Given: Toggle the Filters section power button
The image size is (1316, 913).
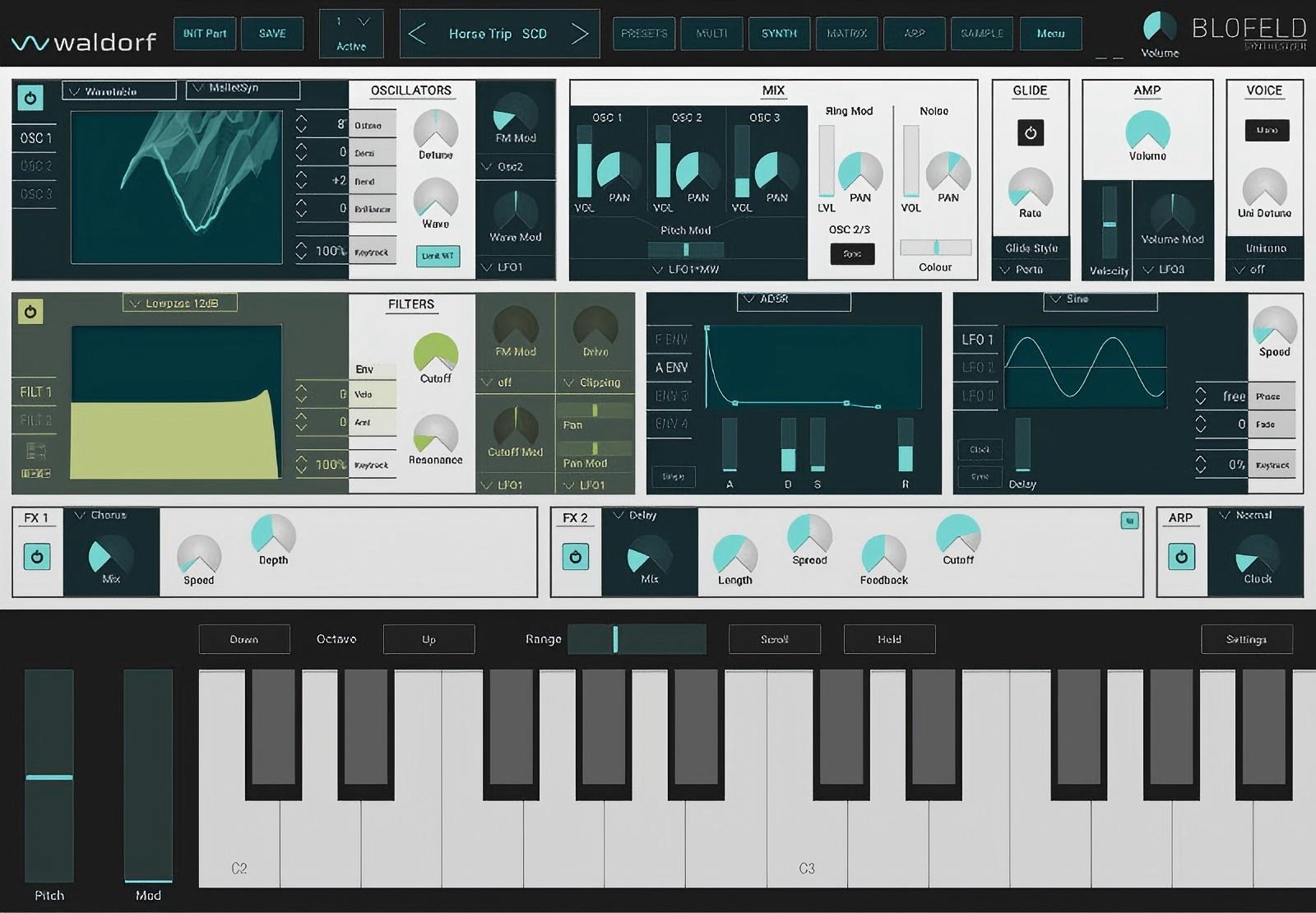Looking at the screenshot, I should pyautogui.click(x=30, y=312).
